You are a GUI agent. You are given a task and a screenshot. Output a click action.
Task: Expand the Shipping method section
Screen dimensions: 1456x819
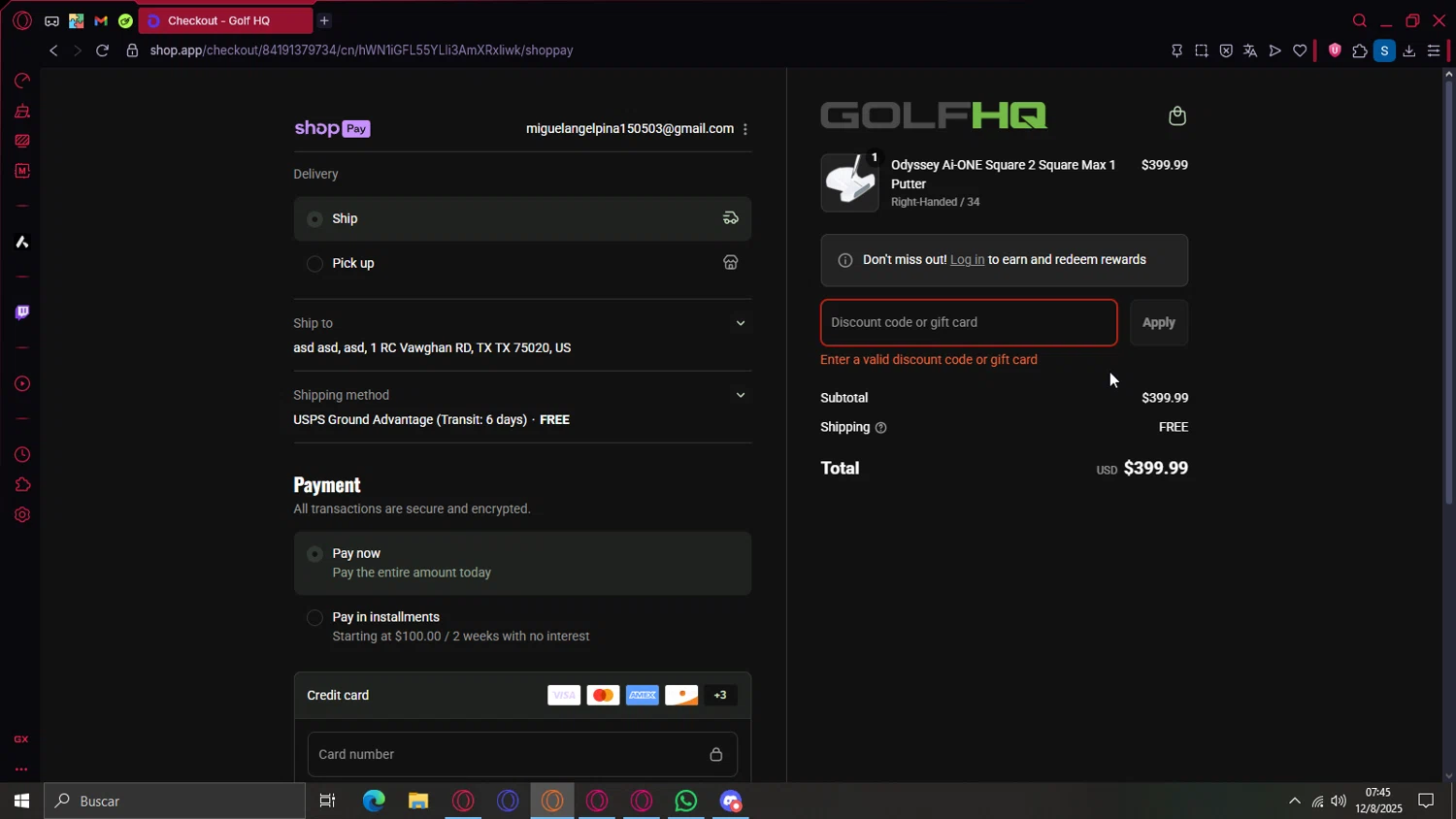(741, 395)
